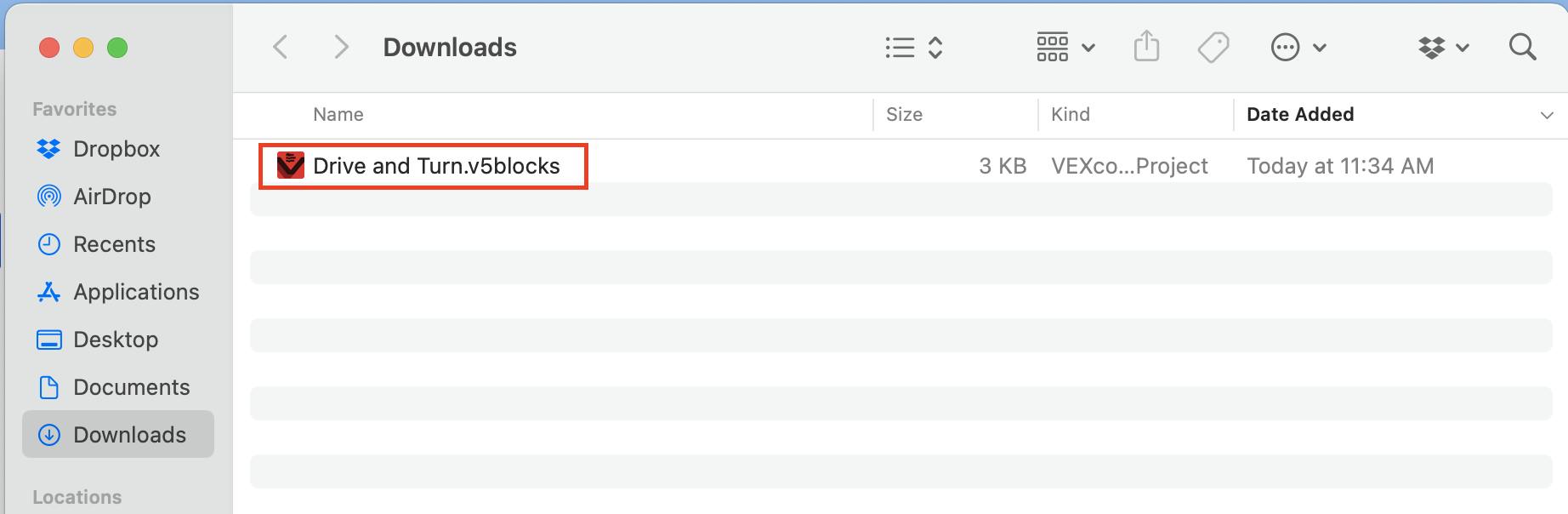Select Dropbox in the sidebar

click(117, 149)
